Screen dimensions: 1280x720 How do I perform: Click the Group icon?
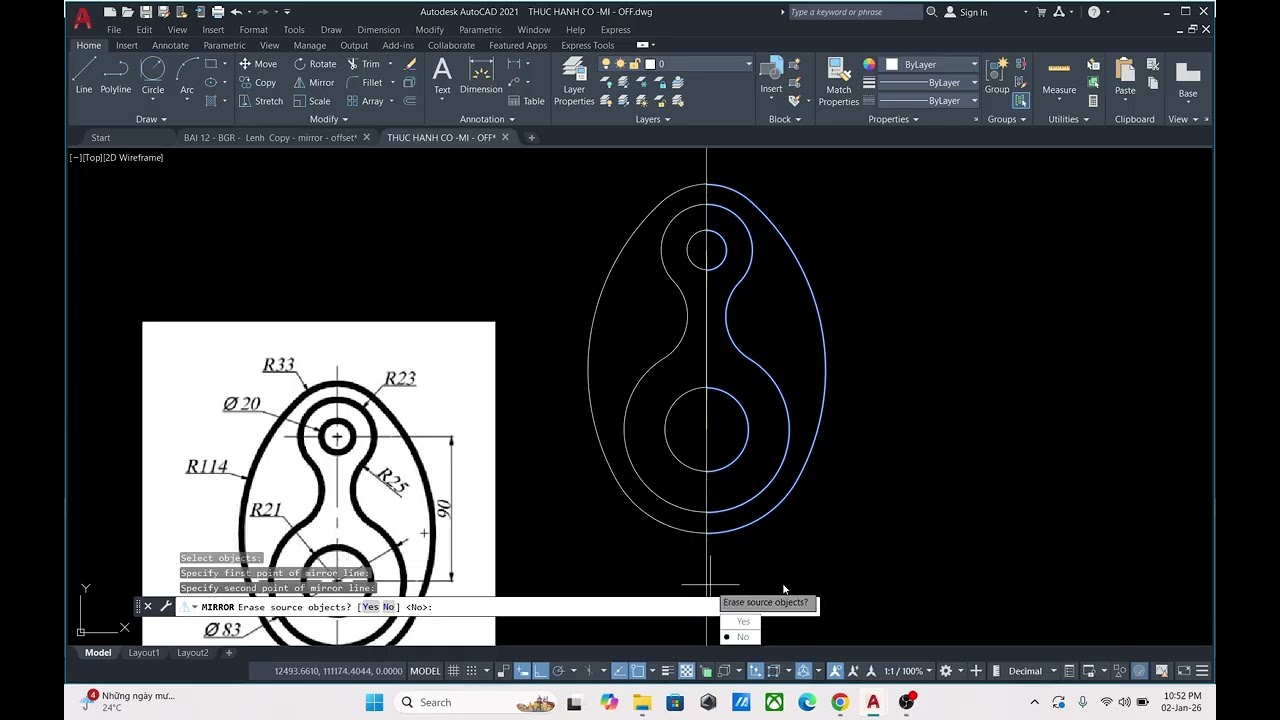[x=997, y=76]
